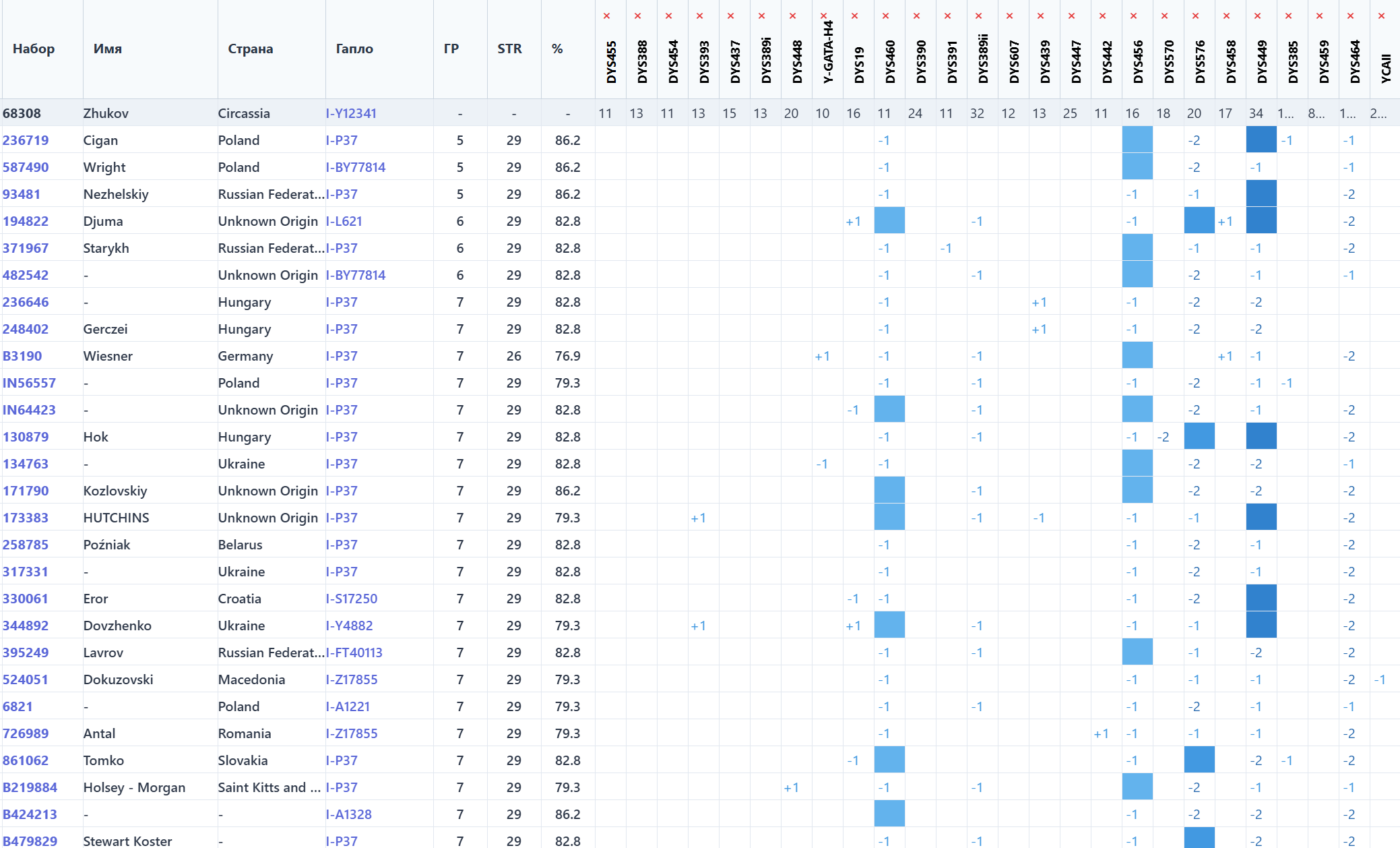The image size is (1400, 848).
Task: Delete the DYS439 marker column
Action: pos(1040,16)
